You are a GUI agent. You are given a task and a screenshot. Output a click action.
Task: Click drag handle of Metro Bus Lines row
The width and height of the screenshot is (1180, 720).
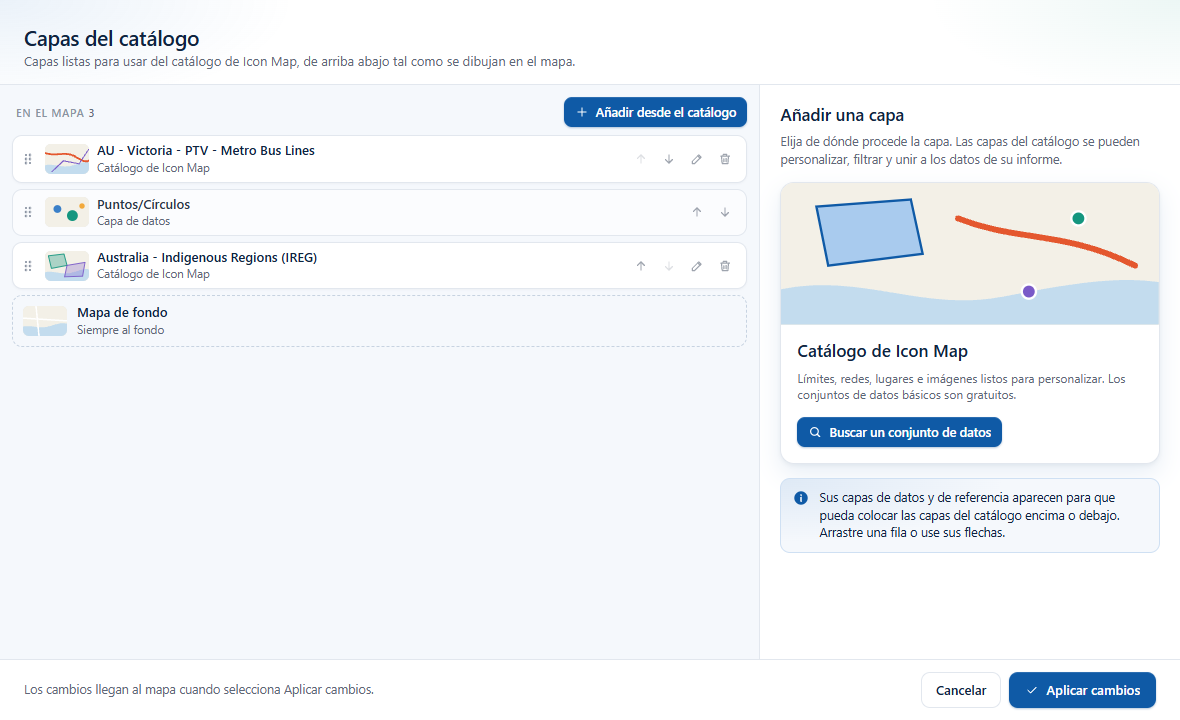coord(28,159)
